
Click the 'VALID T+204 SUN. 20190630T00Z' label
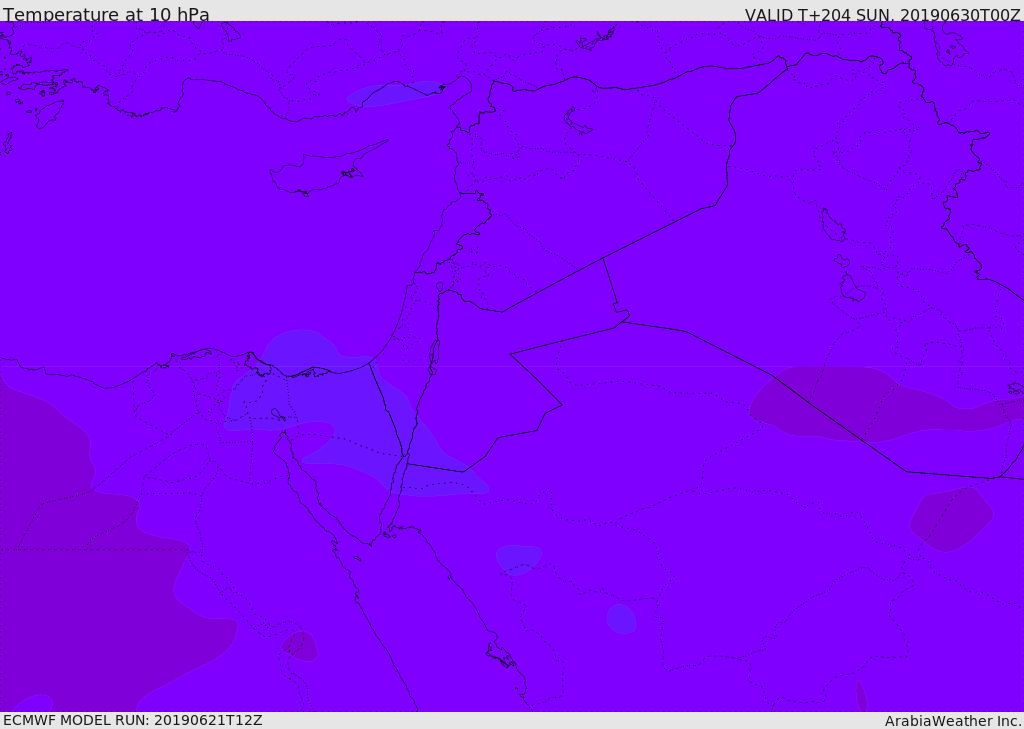pos(882,14)
